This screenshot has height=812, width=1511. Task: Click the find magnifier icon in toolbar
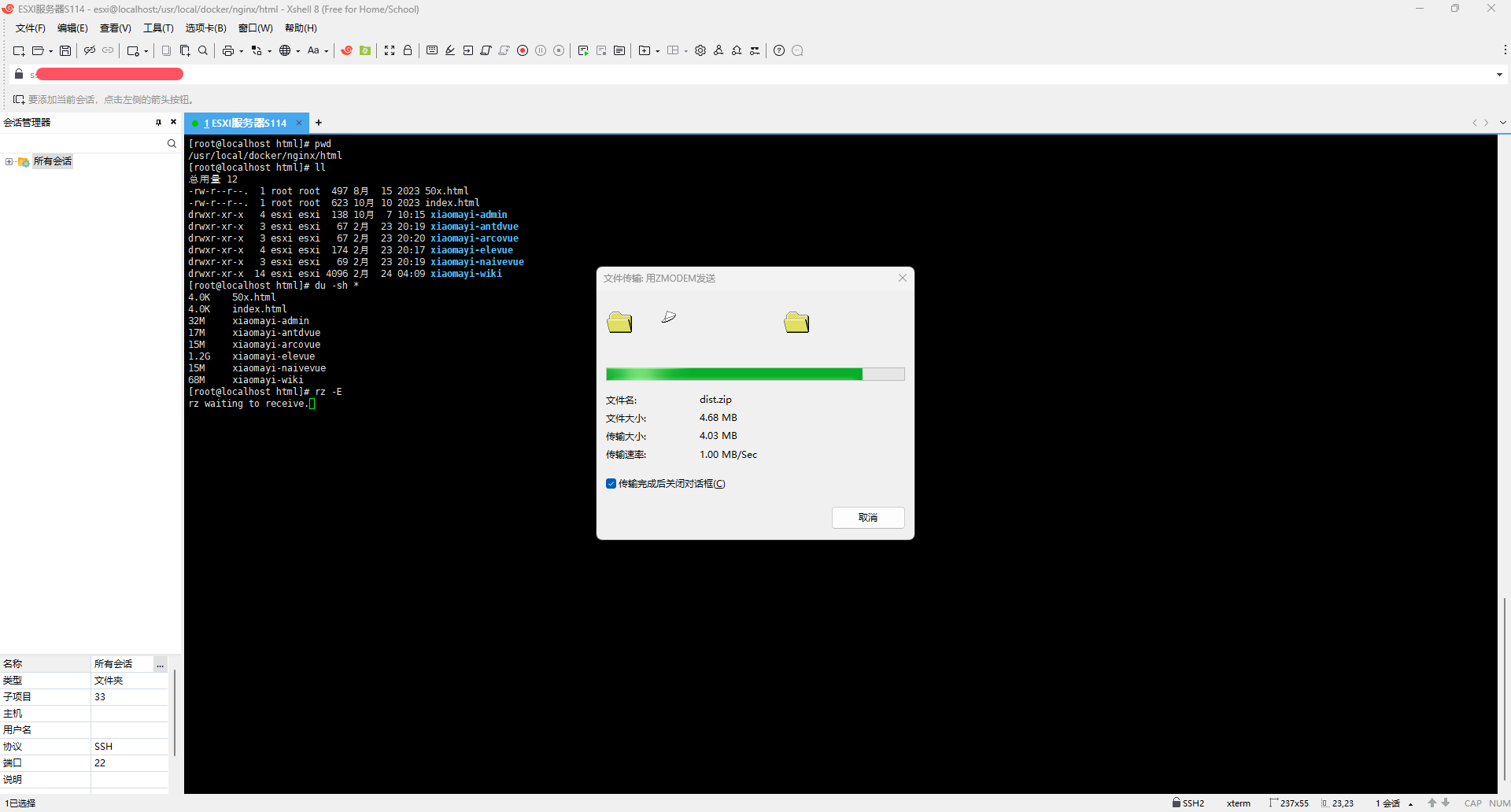[x=203, y=50]
